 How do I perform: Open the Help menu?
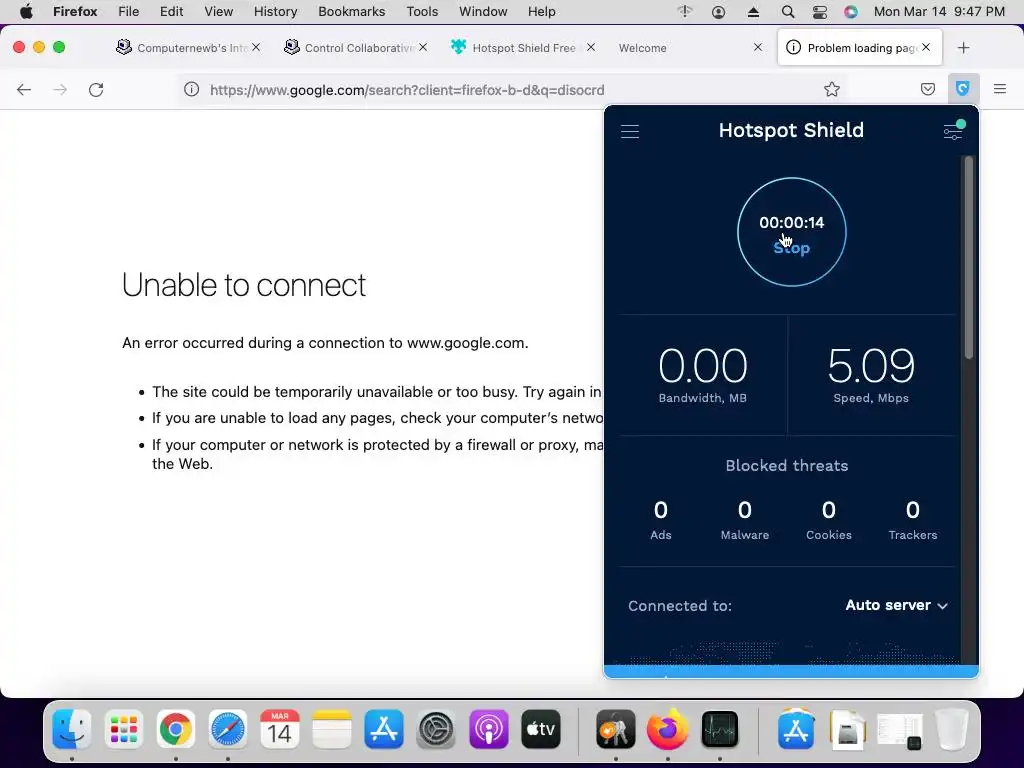coord(541,12)
